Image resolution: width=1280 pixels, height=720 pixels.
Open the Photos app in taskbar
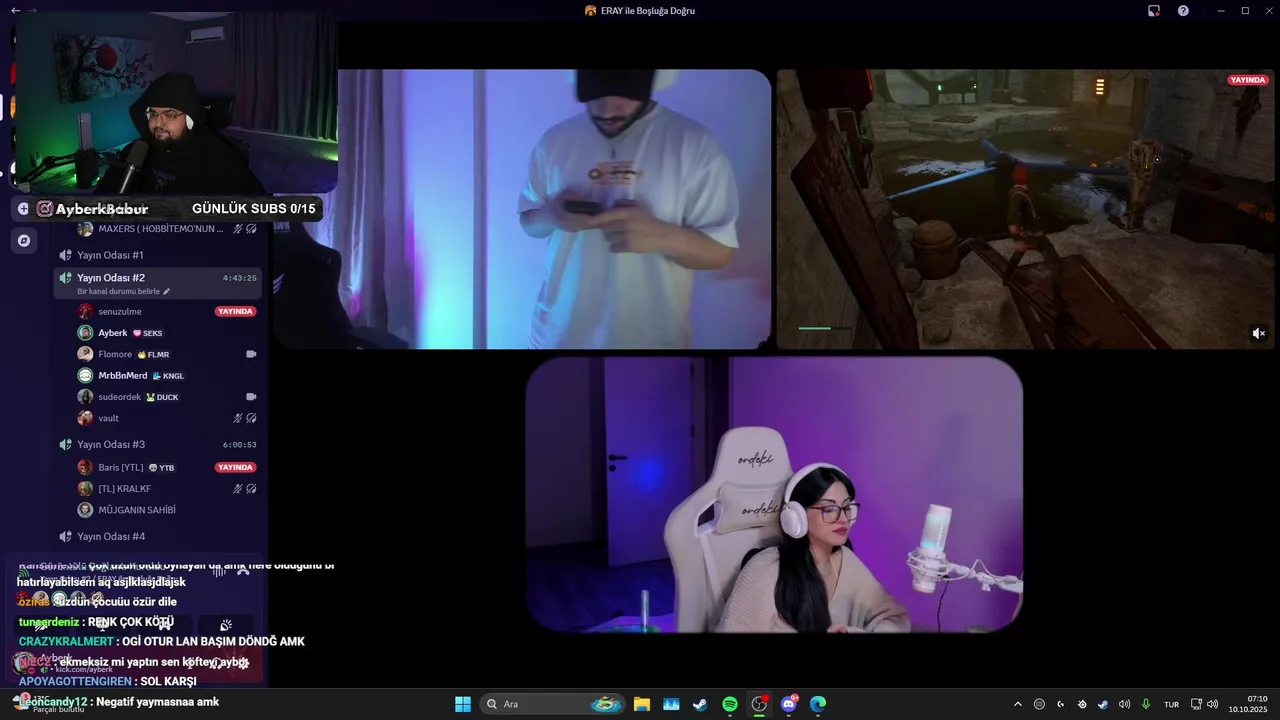pyautogui.click(x=671, y=704)
